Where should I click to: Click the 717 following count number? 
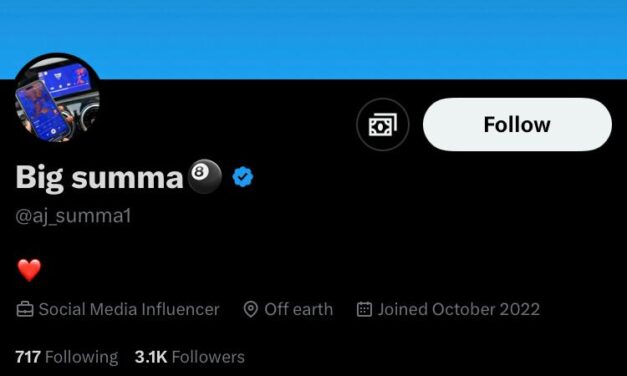pos(28,357)
